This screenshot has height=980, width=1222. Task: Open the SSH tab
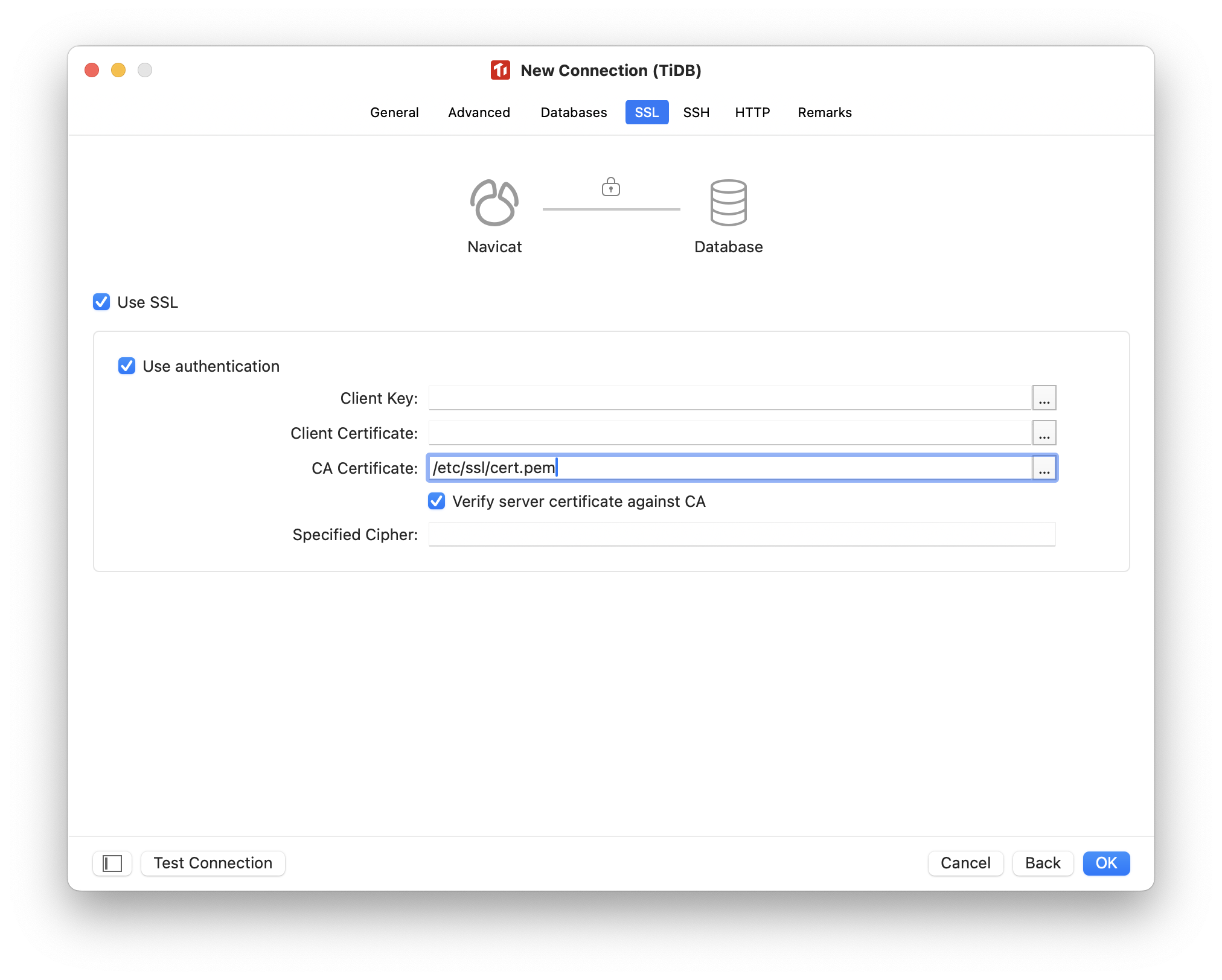point(696,112)
